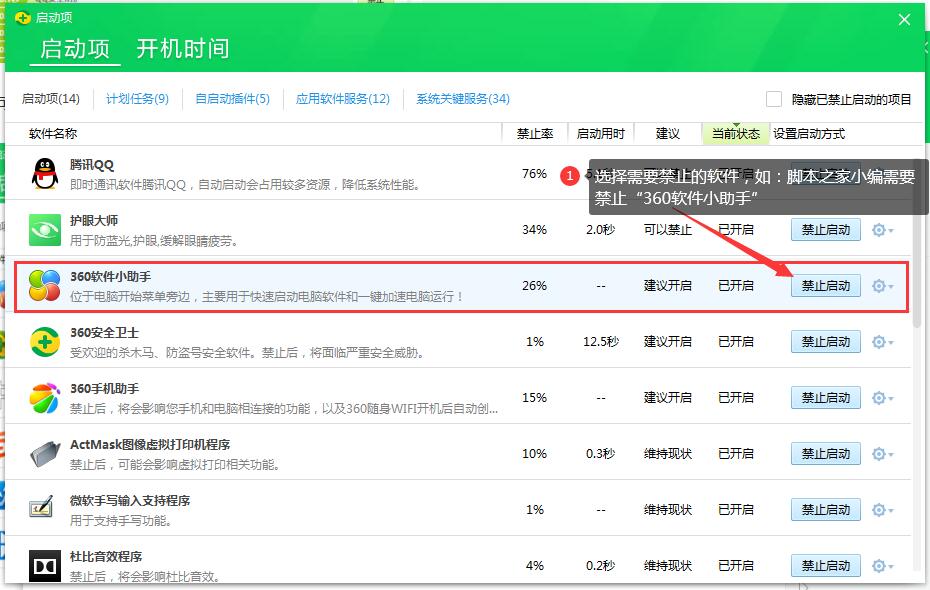930x590 pixels.
Task: Open gear dropdown for 护眼大师 row
Action: point(882,230)
